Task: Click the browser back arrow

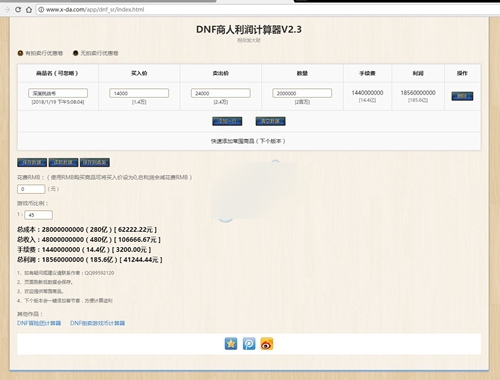Action: point(7,10)
